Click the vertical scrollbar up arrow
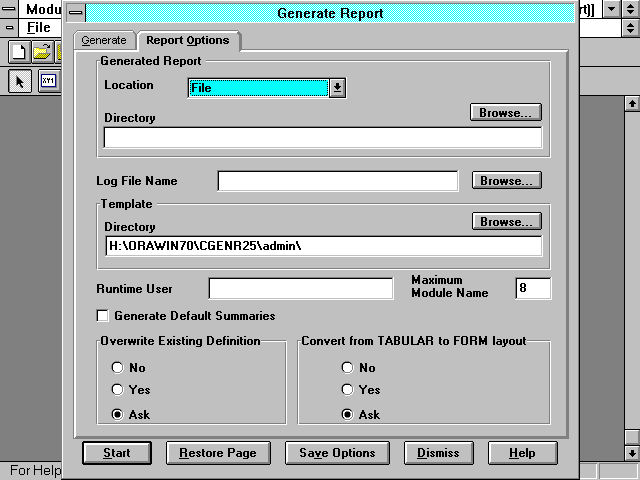Screen dimensions: 640x480 click(x=631, y=103)
